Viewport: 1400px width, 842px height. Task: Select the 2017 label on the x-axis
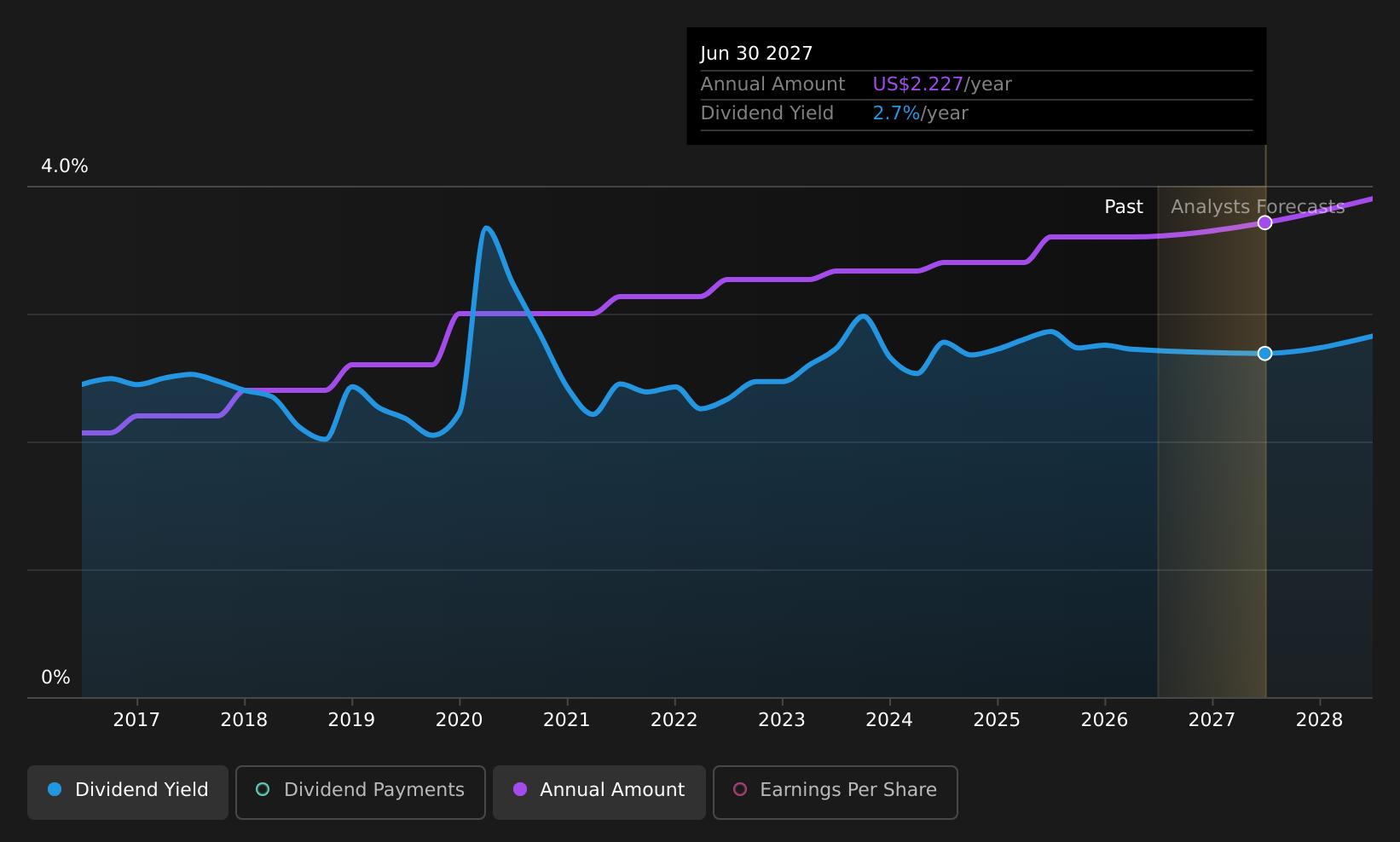(136, 720)
